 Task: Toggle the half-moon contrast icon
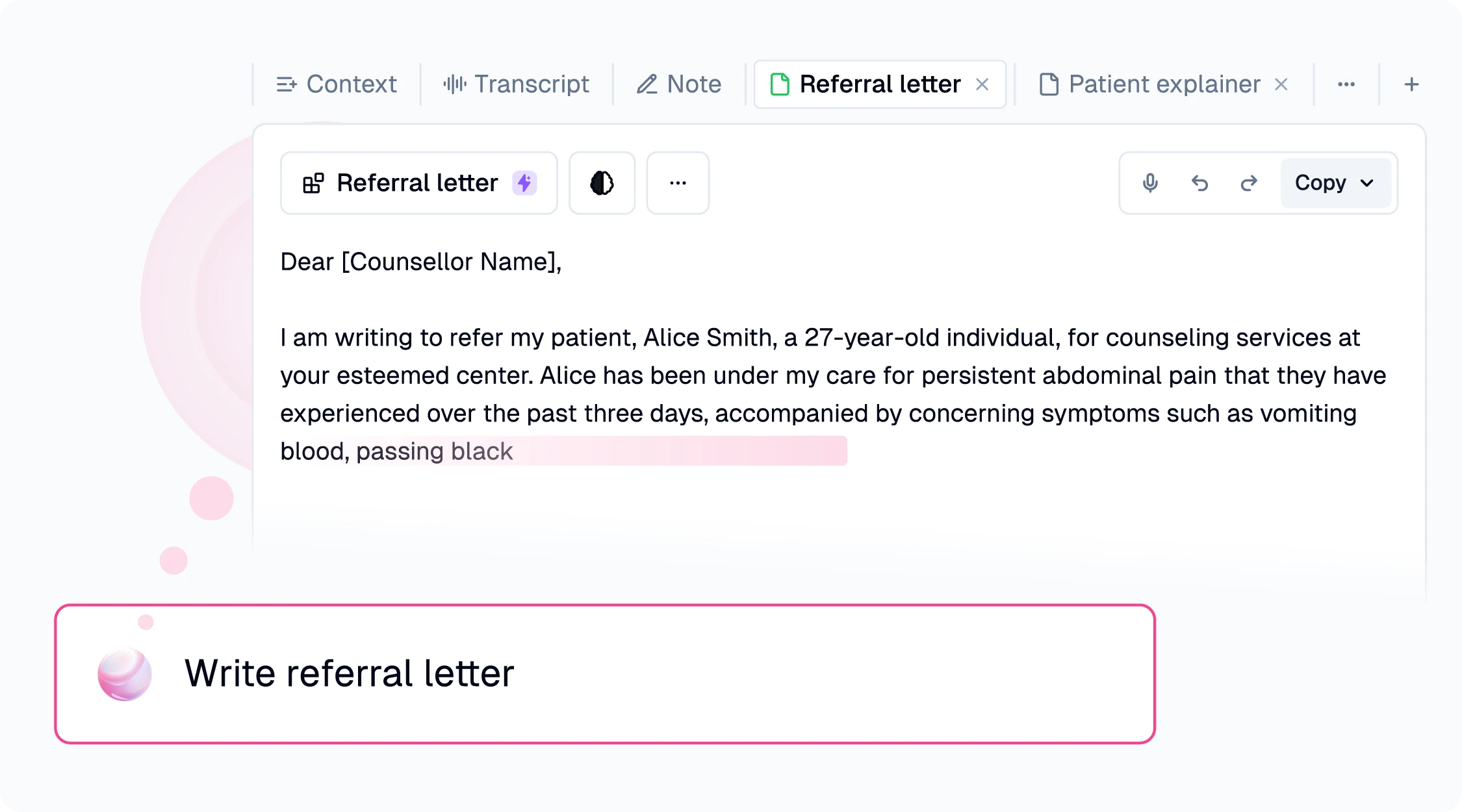(601, 183)
